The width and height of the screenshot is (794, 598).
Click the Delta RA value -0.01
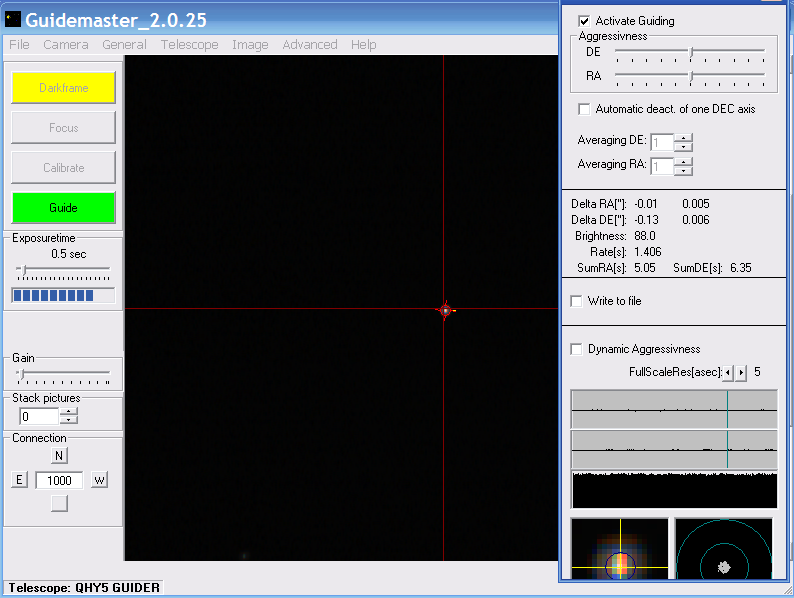tap(646, 204)
